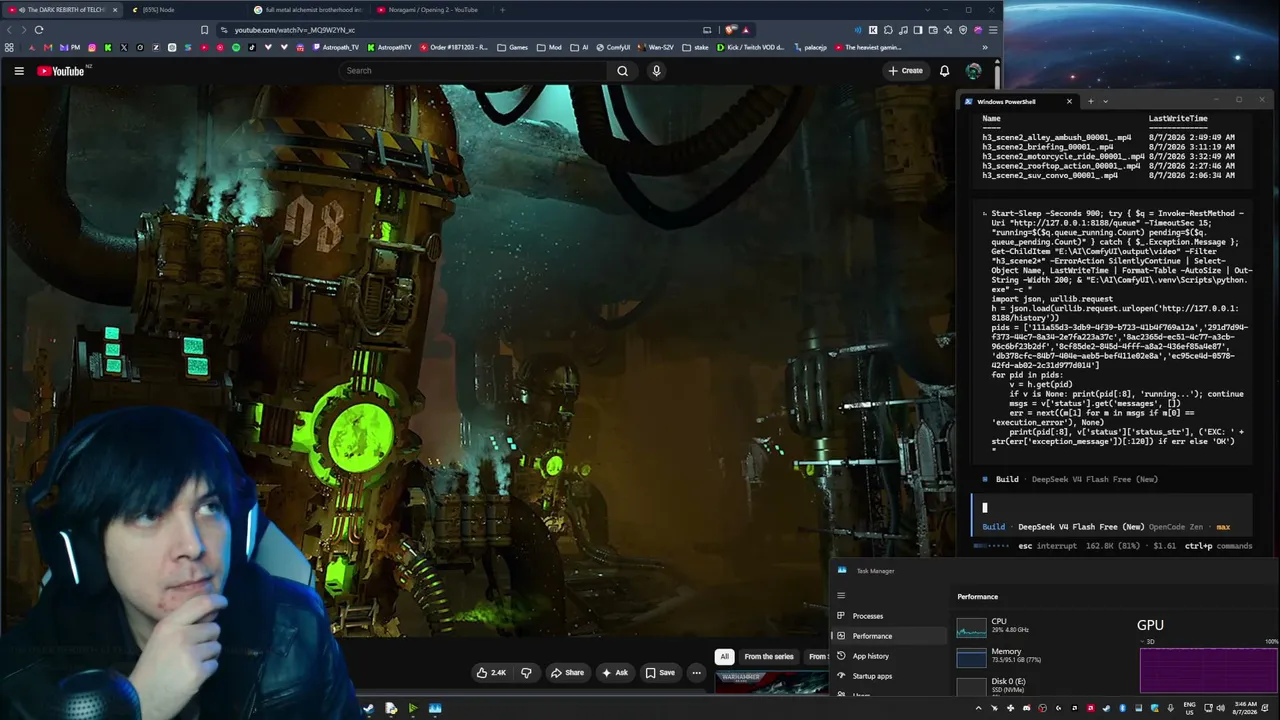Open the PowerShell tab dropdown arrow
The image size is (1280, 720).
tap(1105, 101)
